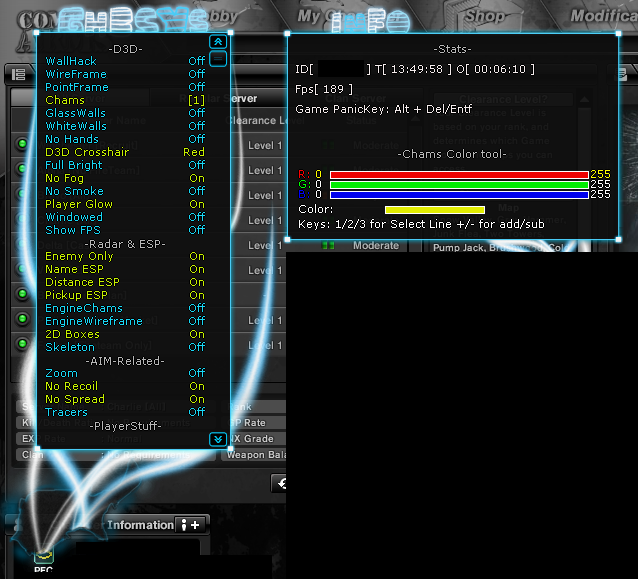Toggle the Distance ESP option

(x=125, y=282)
